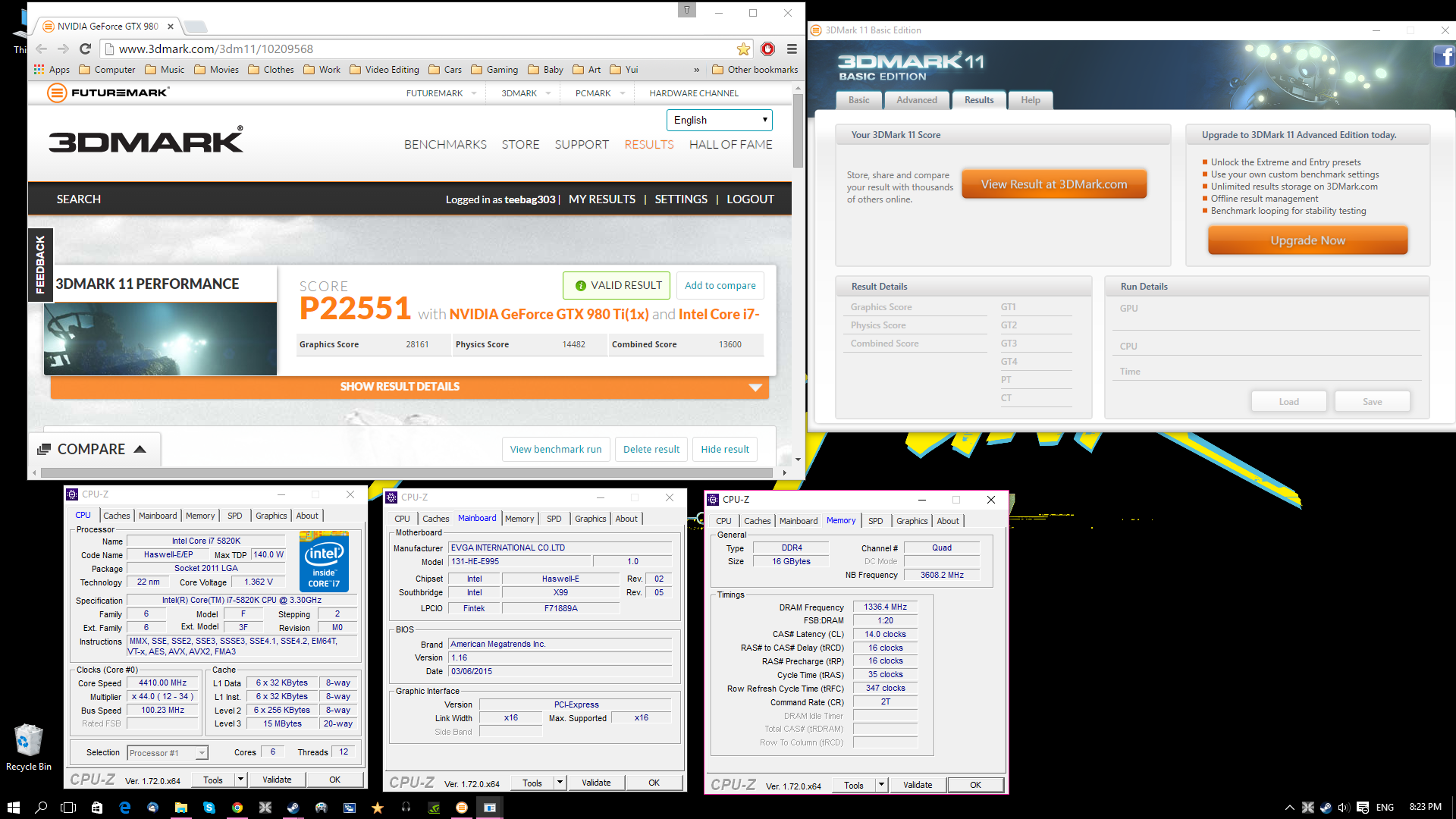Click the red extension icon beside the star
The image size is (1456, 819).
click(x=768, y=49)
